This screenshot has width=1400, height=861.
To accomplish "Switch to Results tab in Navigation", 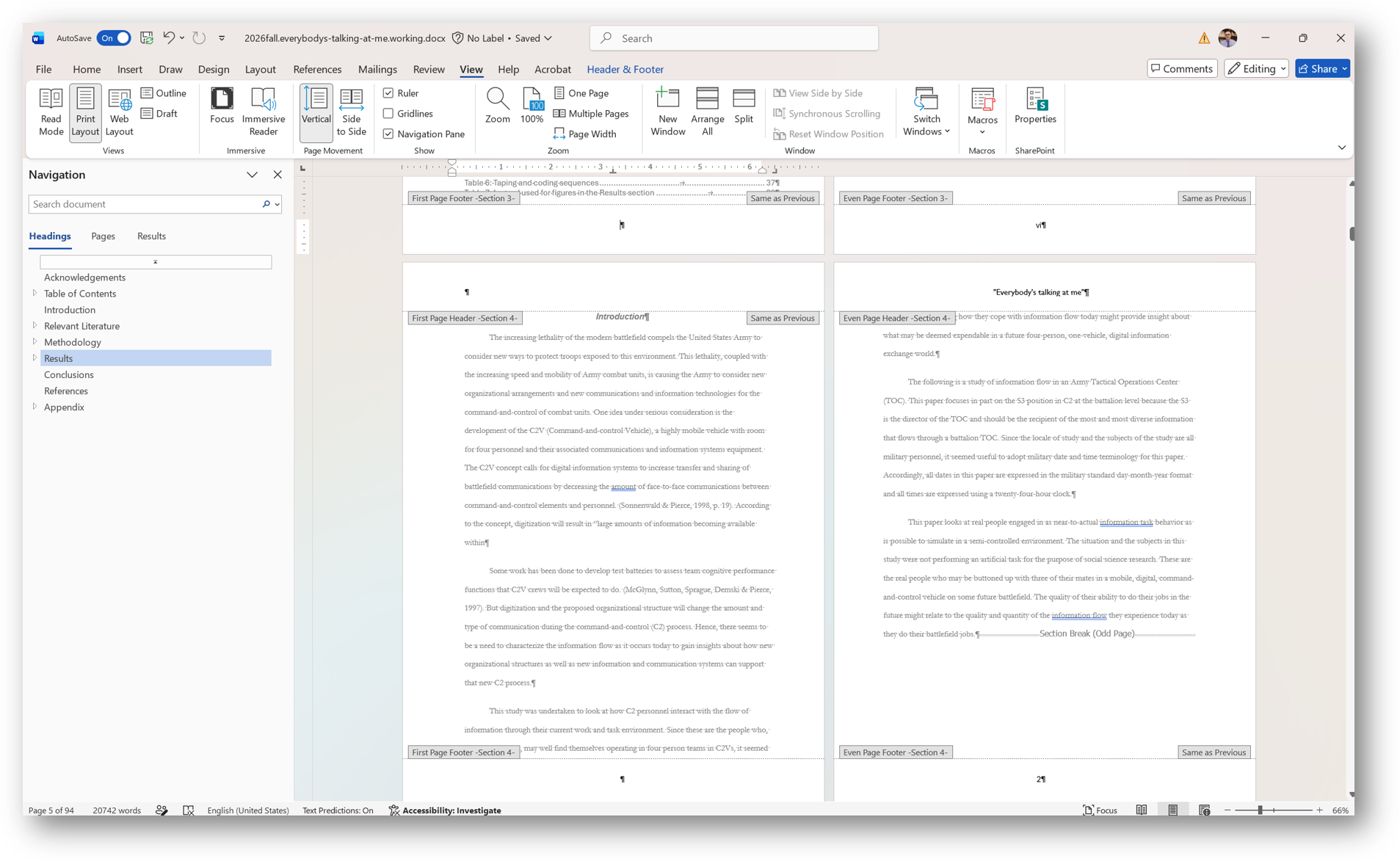I will [151, 236].
